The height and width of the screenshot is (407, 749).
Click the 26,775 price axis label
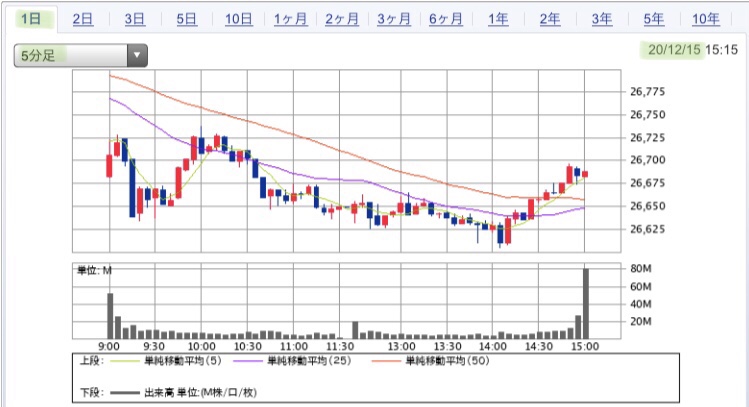point(647,92)
